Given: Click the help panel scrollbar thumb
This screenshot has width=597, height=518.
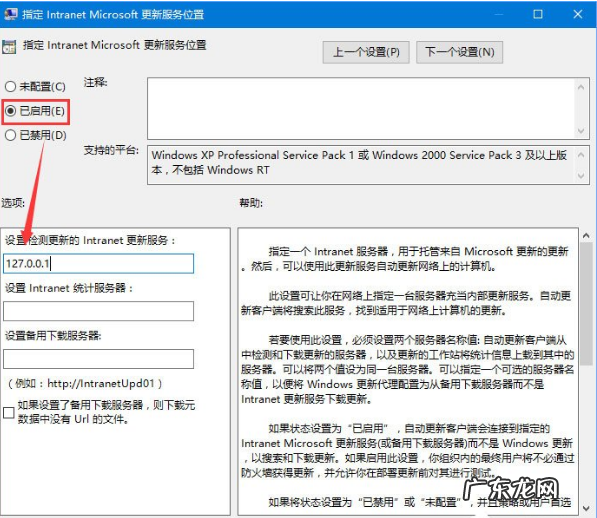Looking at the screenshot, I should point(586,304).
